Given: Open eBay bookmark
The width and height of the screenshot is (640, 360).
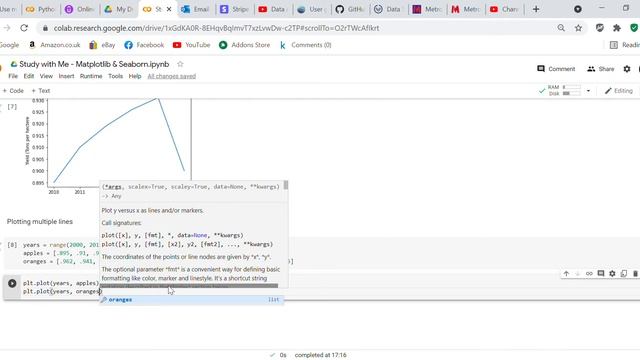Looking at the screenshot, I should point(102,45).
